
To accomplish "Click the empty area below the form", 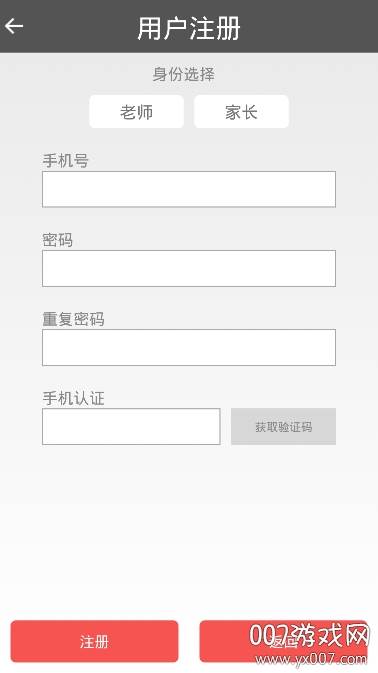I will [x=189, y=532].
